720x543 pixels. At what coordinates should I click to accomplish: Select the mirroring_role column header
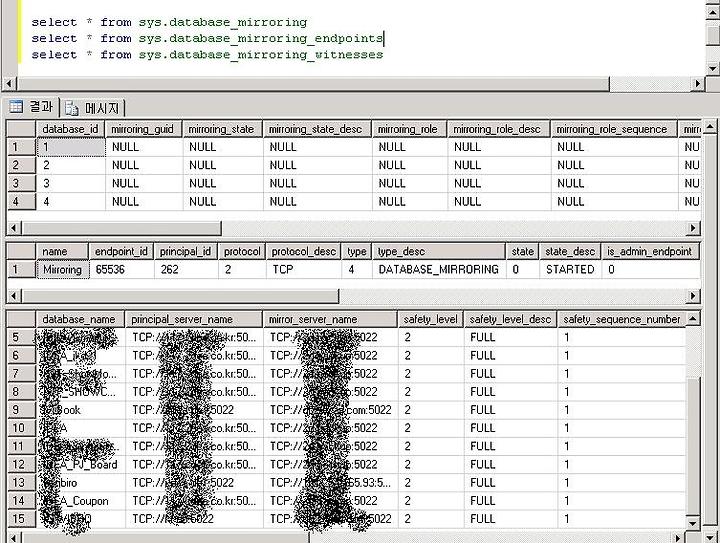pyautogui.click(x=409, y=129)
